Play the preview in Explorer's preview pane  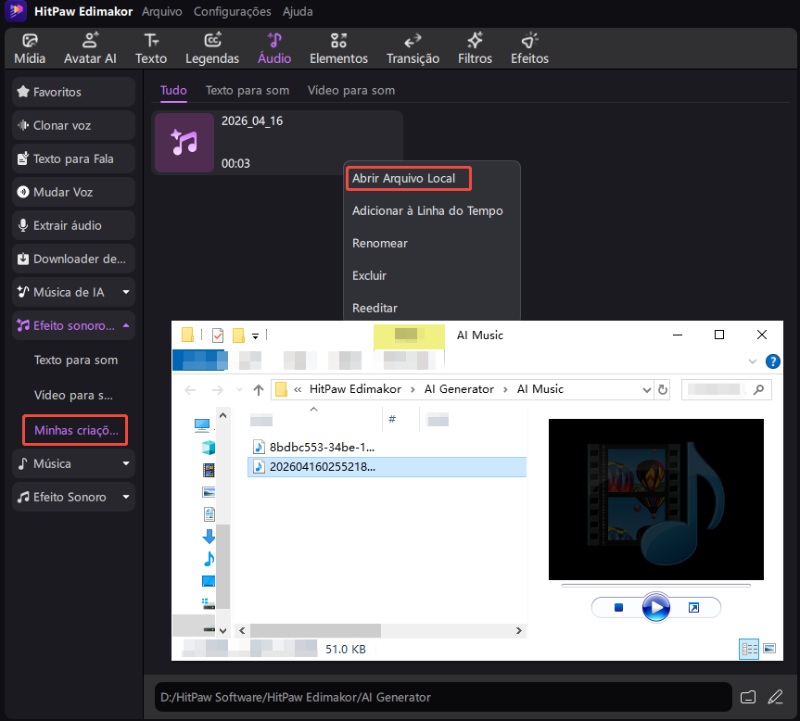point(656,607)
